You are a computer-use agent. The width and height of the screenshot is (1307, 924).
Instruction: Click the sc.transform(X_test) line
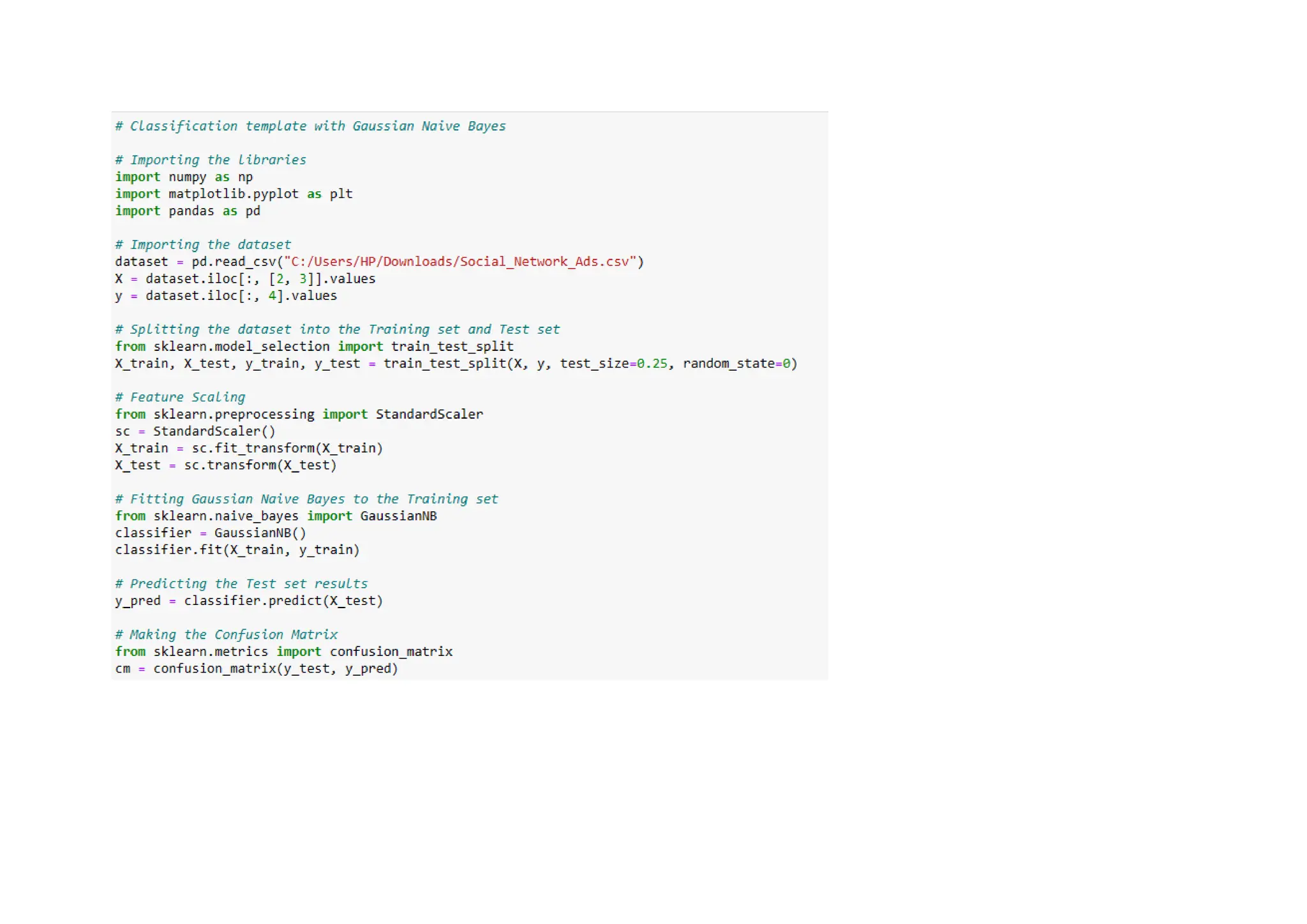225,465
